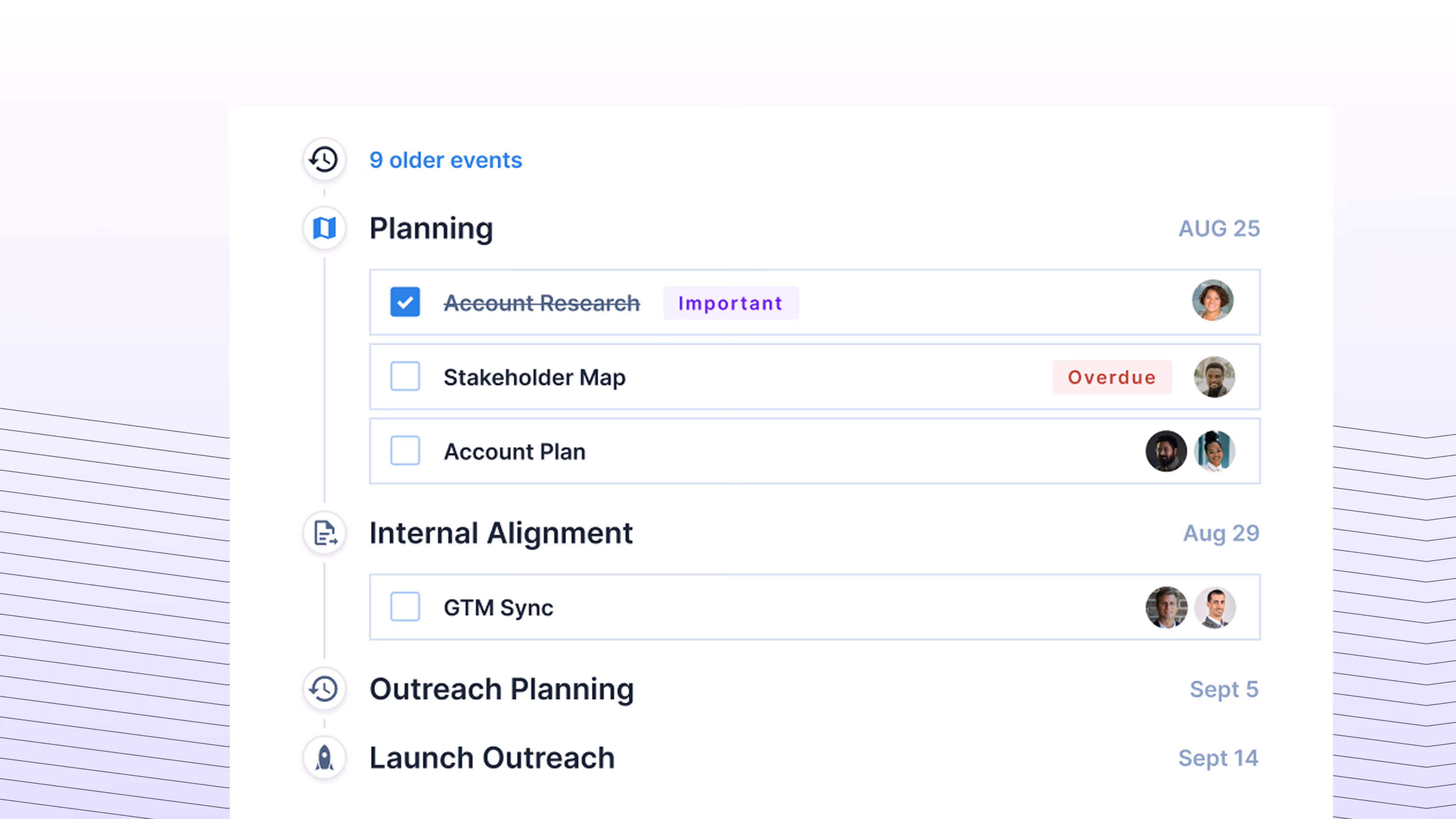
Task: Collapse the Internal Alignment section heading
Action: tap(501, 533)
